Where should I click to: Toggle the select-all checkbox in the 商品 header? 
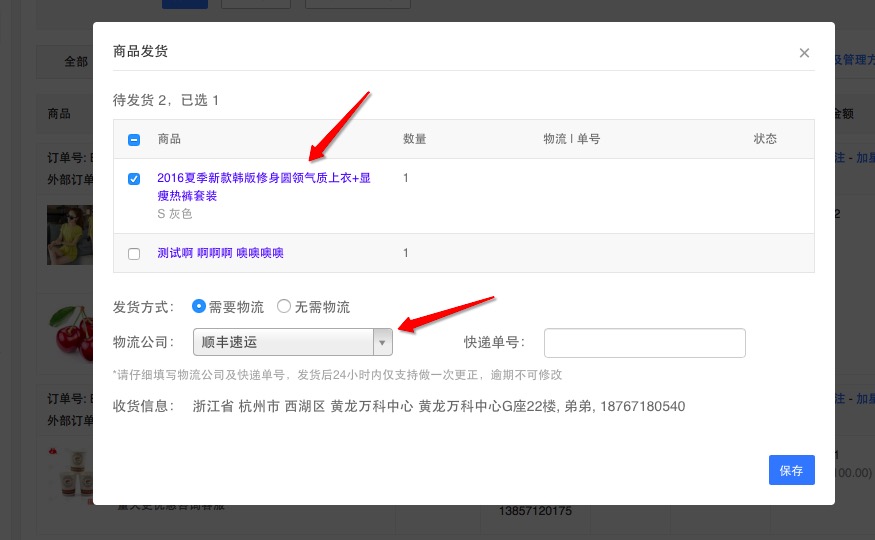click(x=134, y=139)
